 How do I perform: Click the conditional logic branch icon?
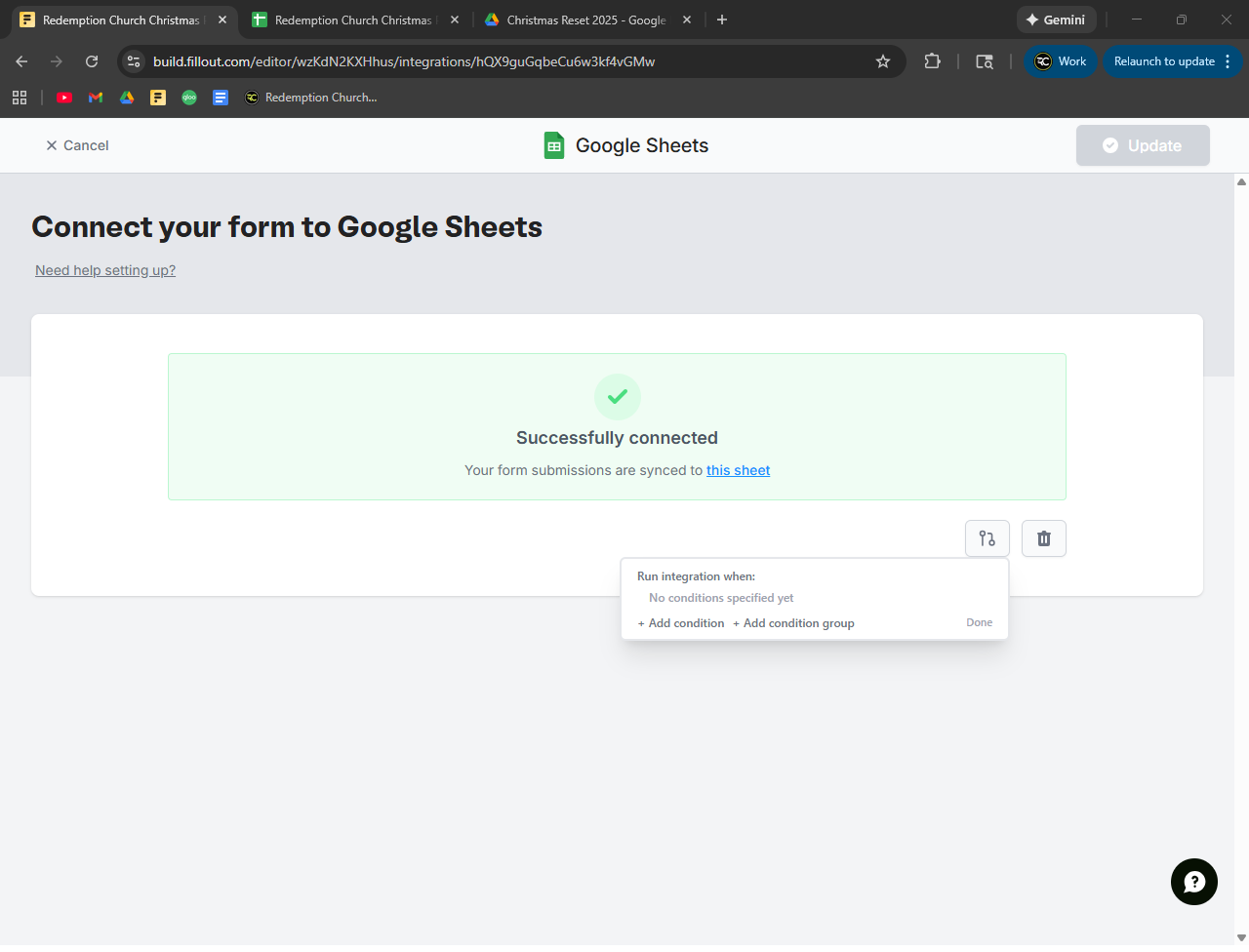point(987,538)
